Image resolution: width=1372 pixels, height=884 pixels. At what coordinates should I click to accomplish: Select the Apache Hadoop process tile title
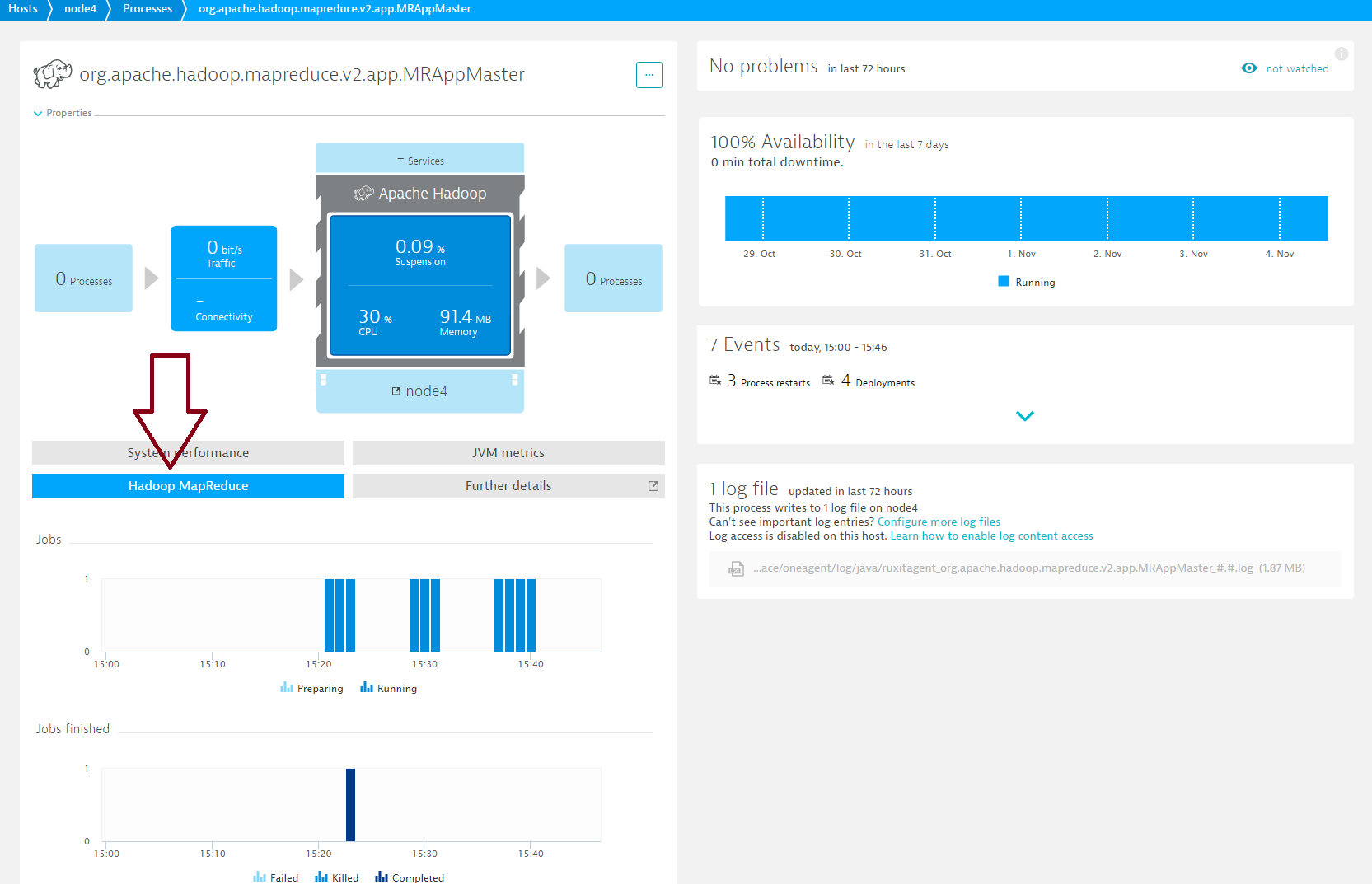433,194
